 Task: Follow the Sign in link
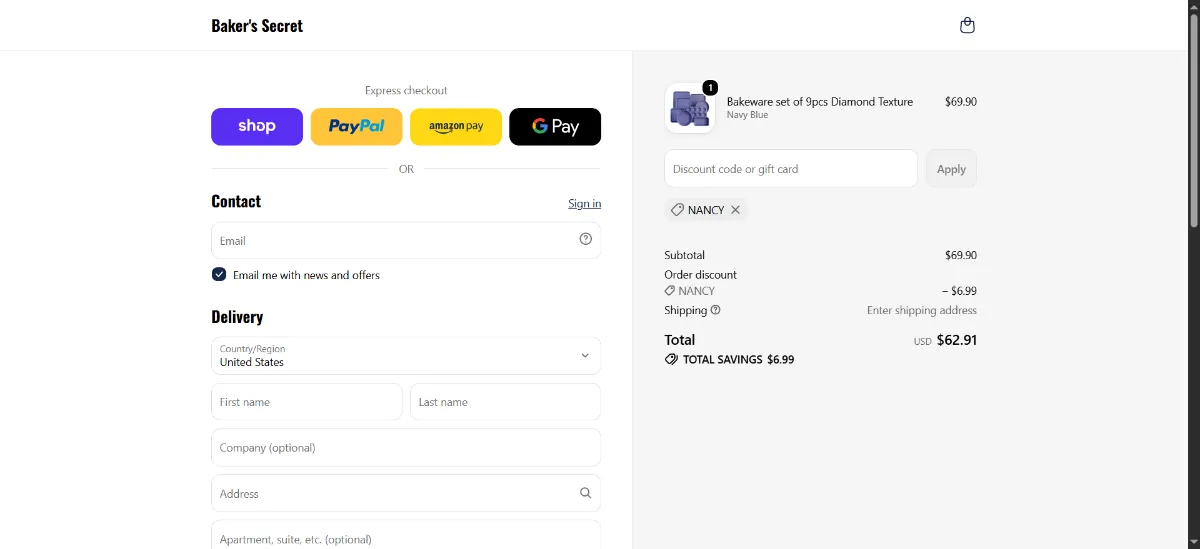585,204
